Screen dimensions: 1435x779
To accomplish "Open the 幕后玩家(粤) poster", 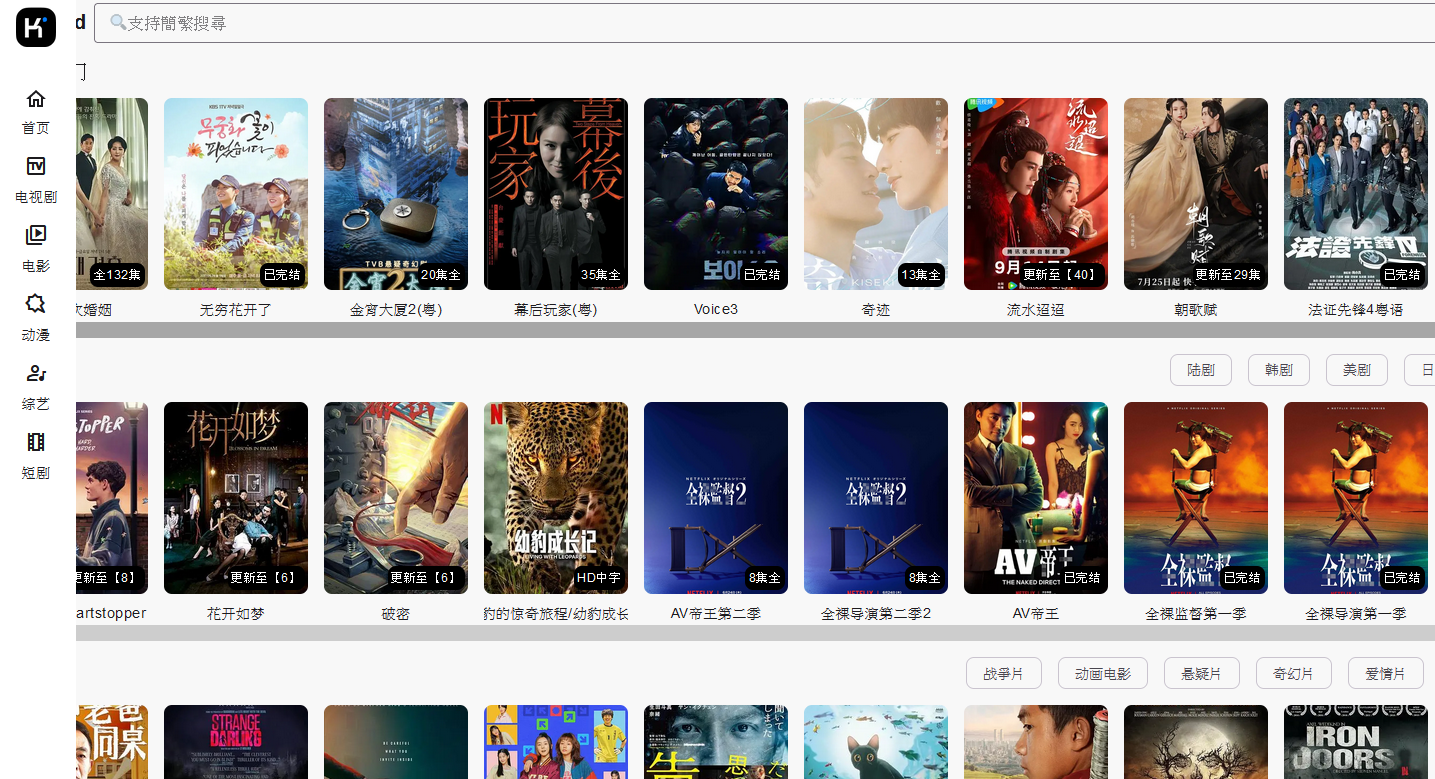I will [555, 194].
